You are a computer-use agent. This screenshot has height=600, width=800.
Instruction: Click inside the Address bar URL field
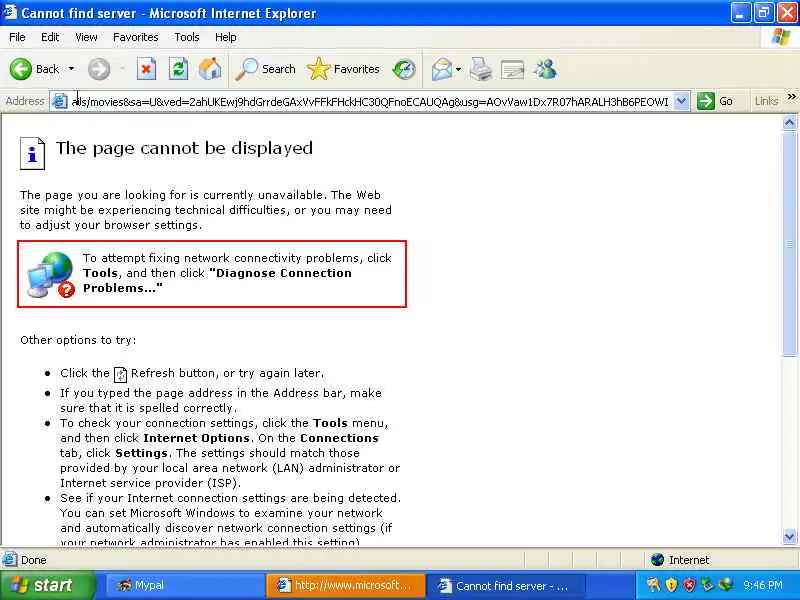(x=370, y=102)
